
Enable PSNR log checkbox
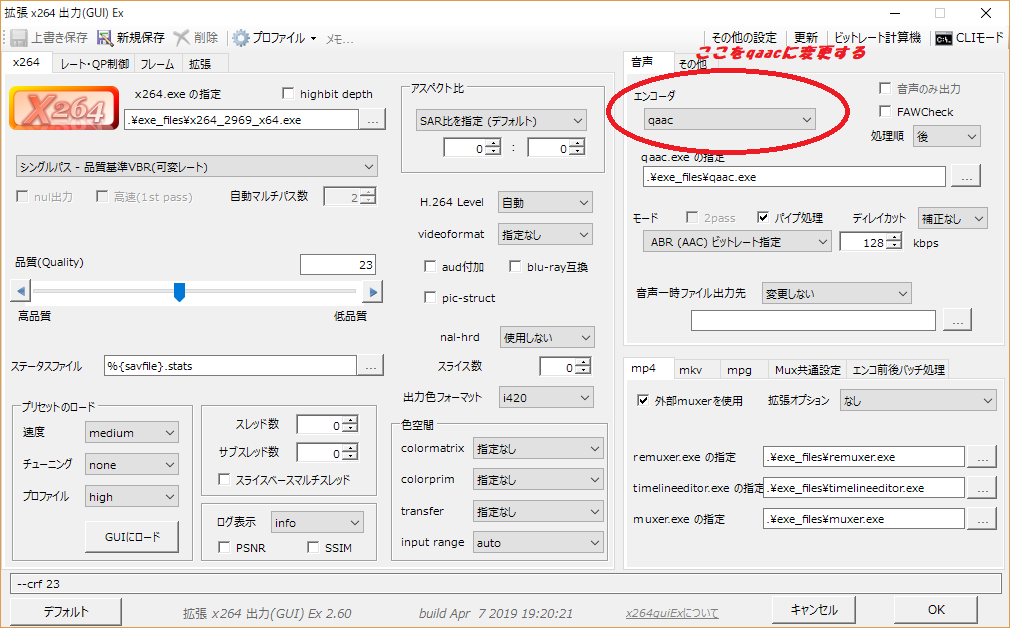224,547
